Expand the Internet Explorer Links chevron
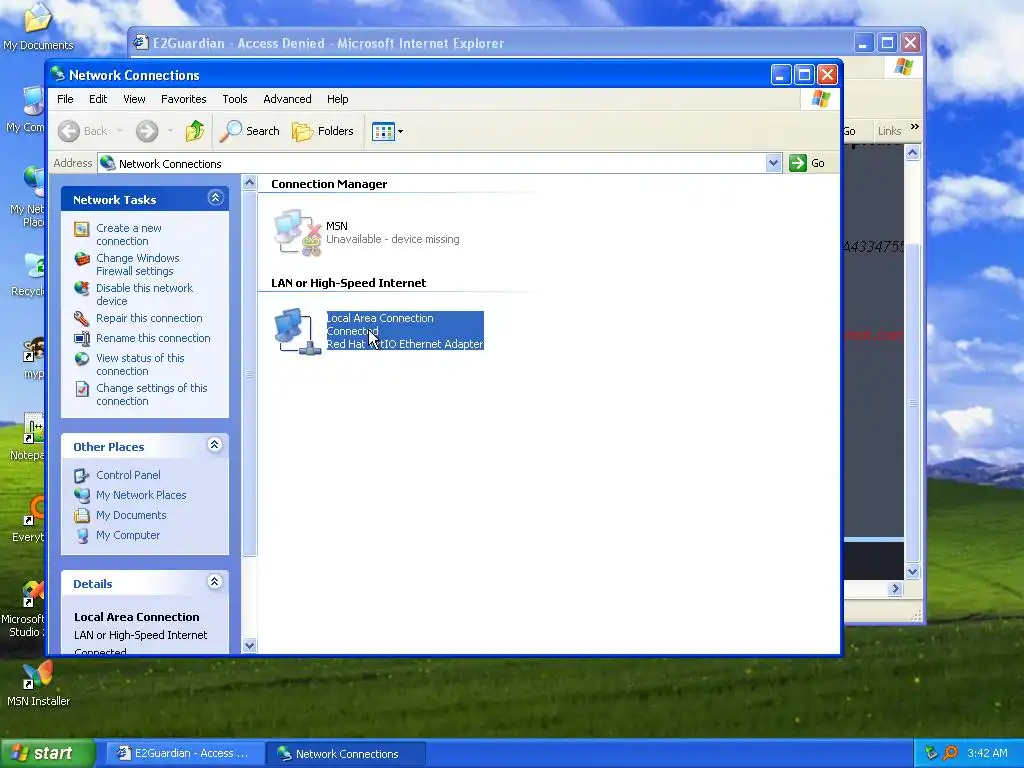This screenshot has width=1024, height=768. click(x=915, y=127)
